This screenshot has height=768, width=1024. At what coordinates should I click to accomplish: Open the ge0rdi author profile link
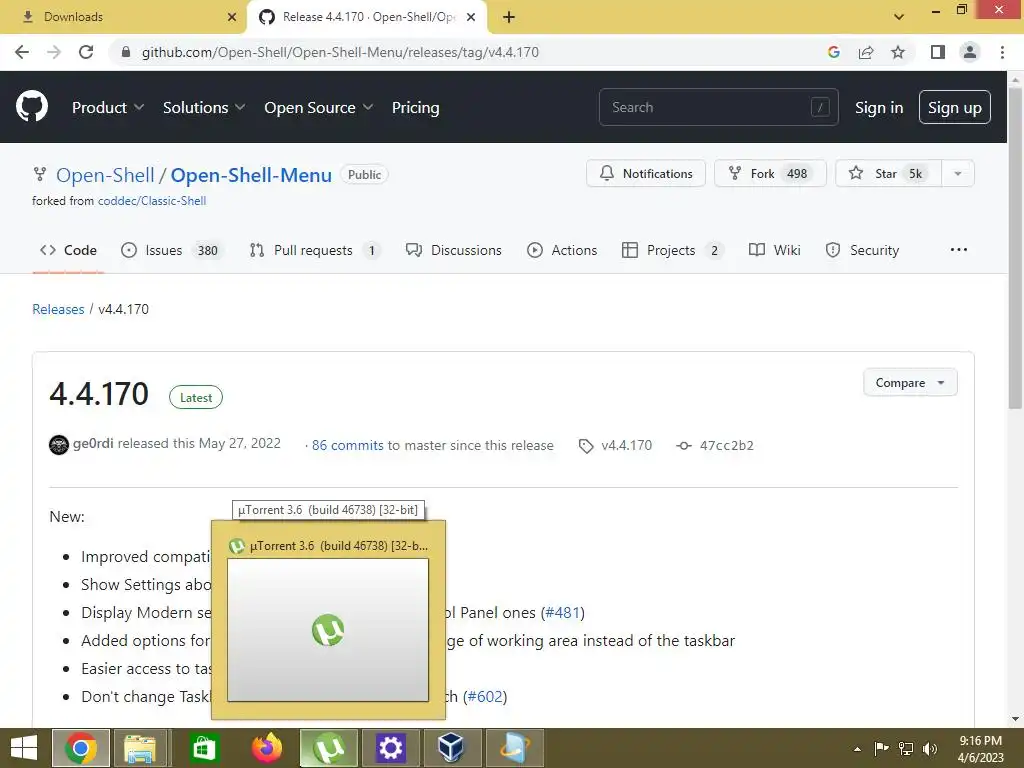pyautogui.click(x=93, y=443)
